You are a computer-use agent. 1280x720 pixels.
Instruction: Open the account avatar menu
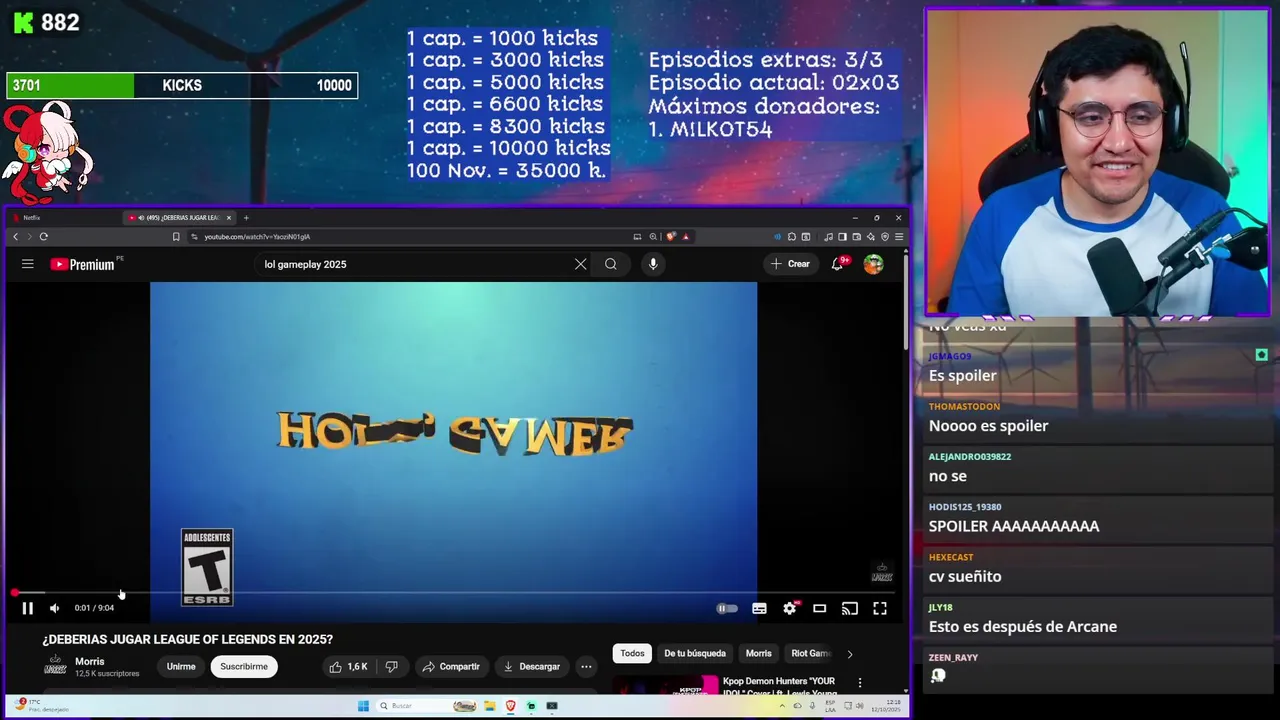pyautogui.click(x=874, y=264)
